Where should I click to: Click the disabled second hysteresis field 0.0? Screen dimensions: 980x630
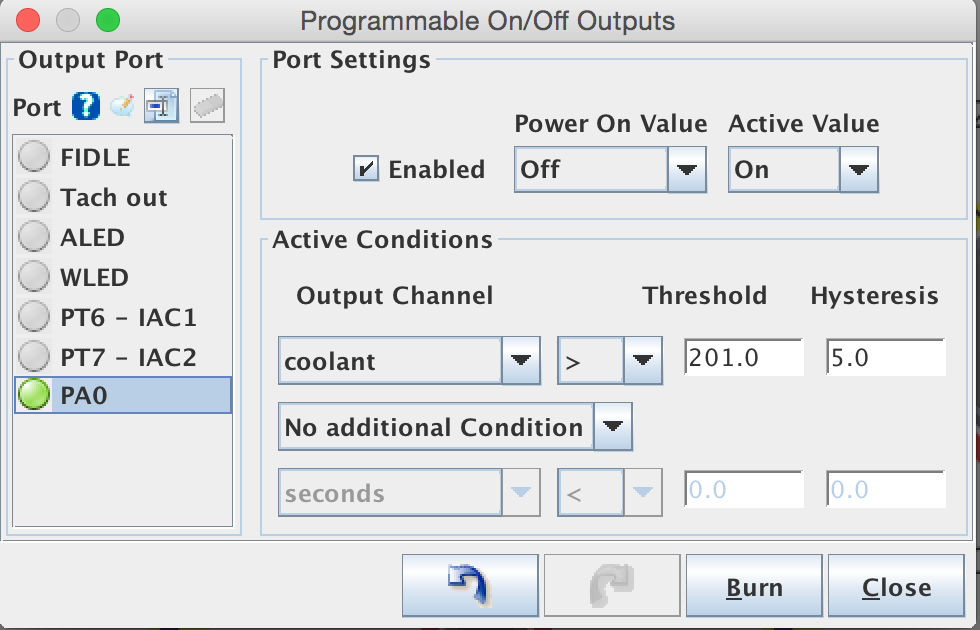pyautogui.click(x=886, y=489)
